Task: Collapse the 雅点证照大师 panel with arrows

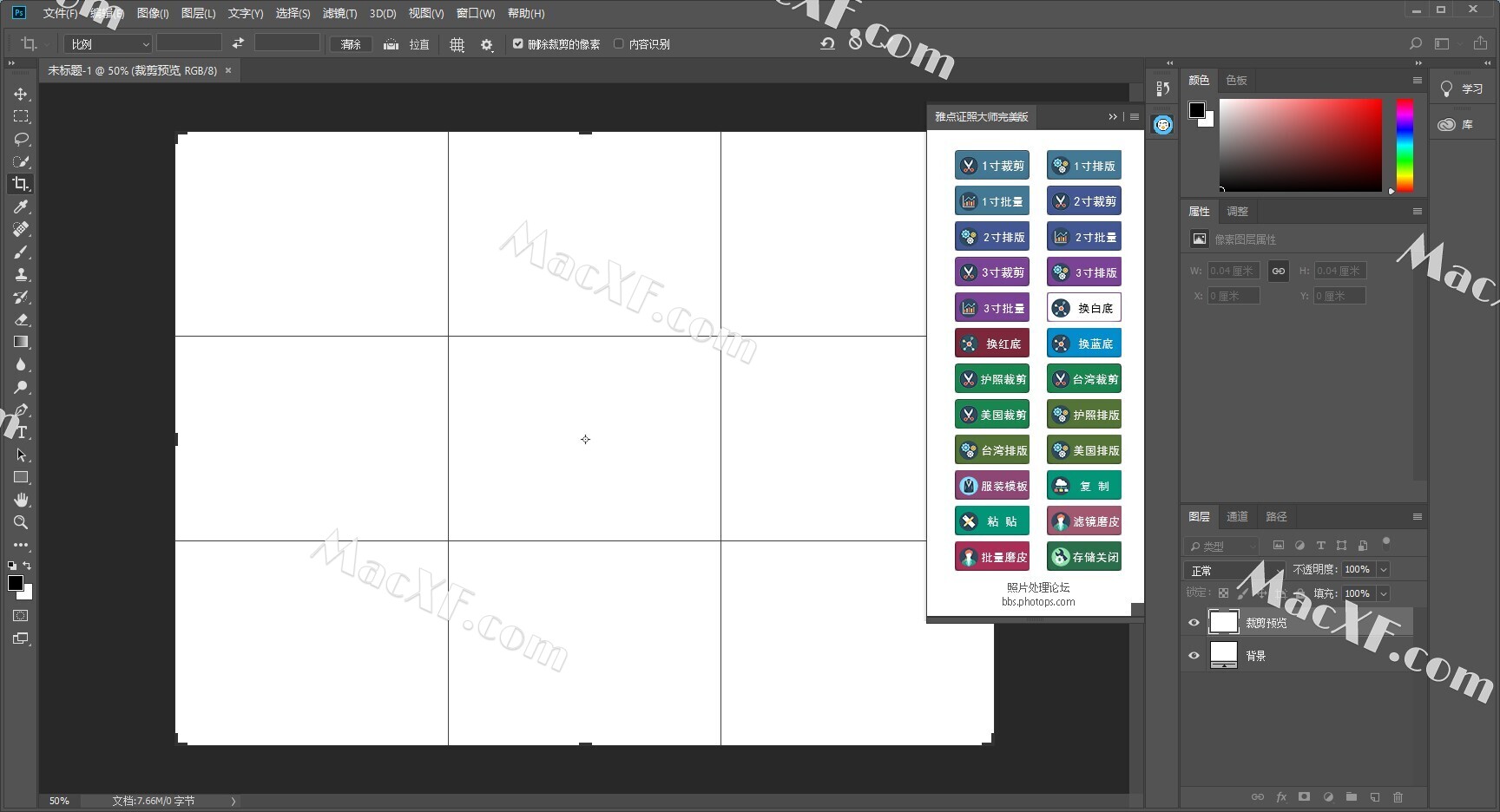Action: point(1112,116)
